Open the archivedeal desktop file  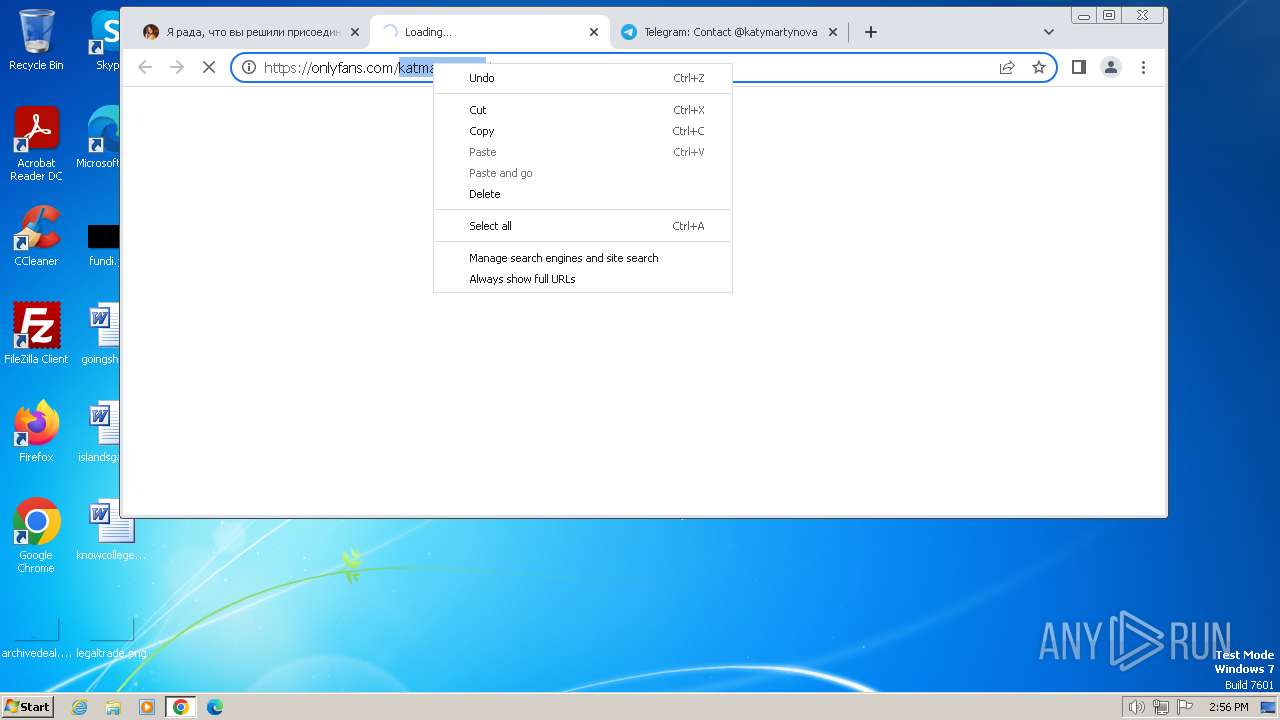(x=36, y=639)
